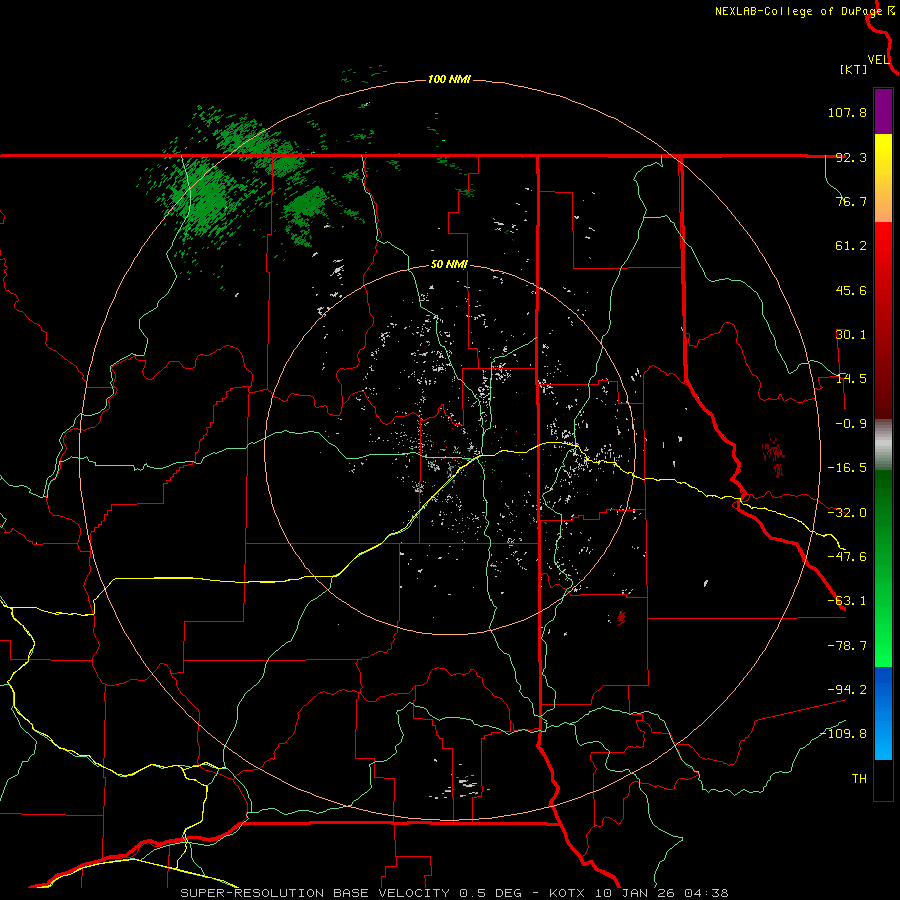Click the -16.5 velocity scale value
Screen dimensions: 900x900
pyautogui.click(x=847, y=468)
